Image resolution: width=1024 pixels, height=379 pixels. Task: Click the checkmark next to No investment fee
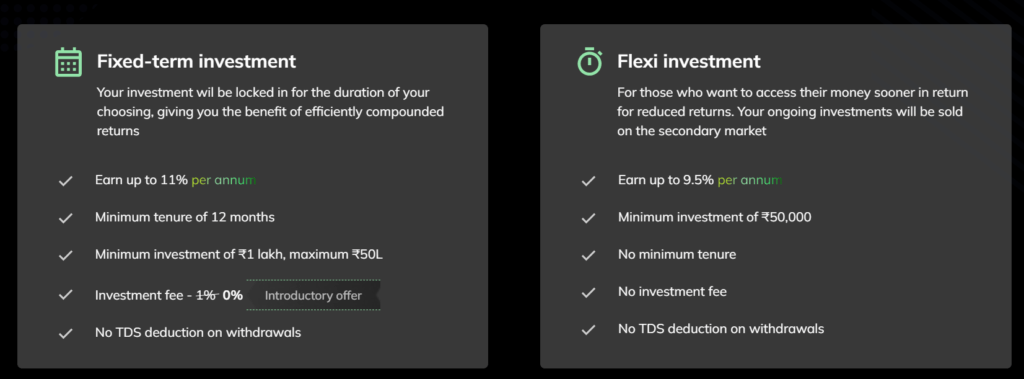tap(588, 293)
